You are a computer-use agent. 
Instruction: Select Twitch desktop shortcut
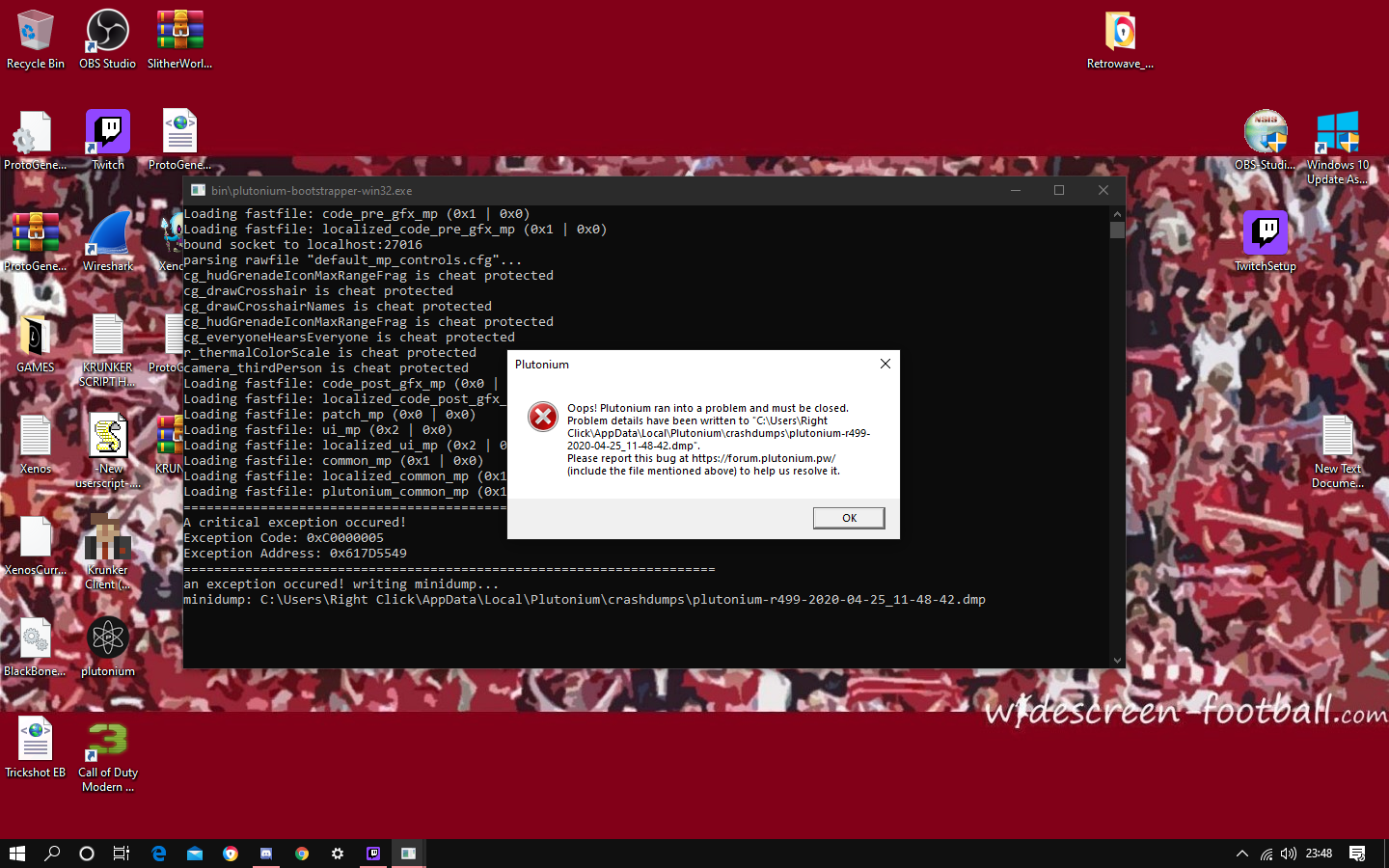[x=108, y=141]
